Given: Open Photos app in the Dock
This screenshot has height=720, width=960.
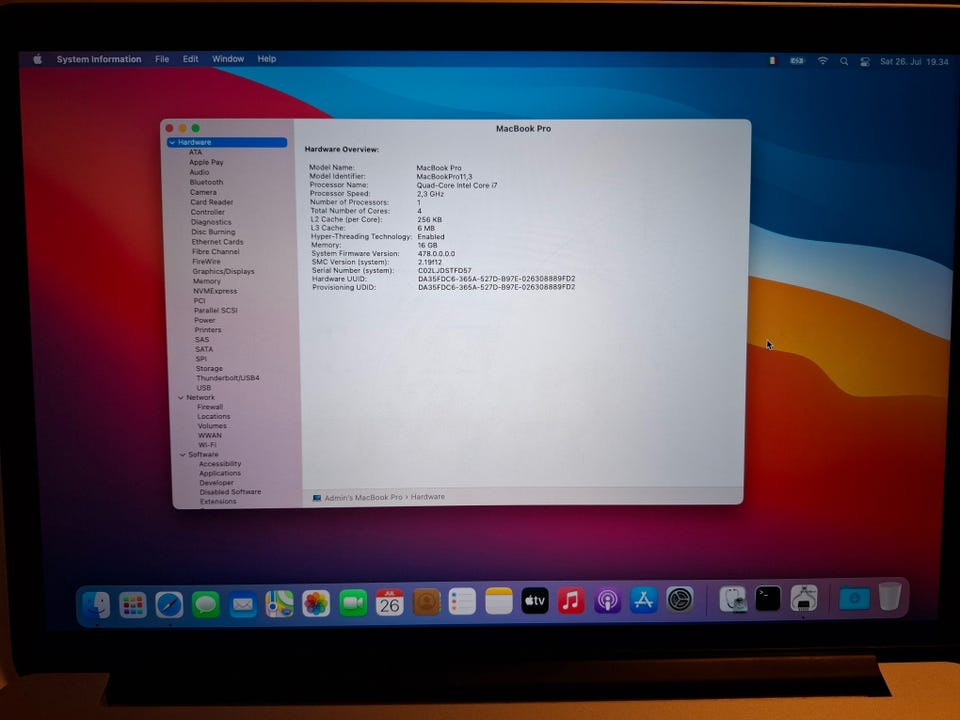Looking at the screenshot, I should coord(316,604).
